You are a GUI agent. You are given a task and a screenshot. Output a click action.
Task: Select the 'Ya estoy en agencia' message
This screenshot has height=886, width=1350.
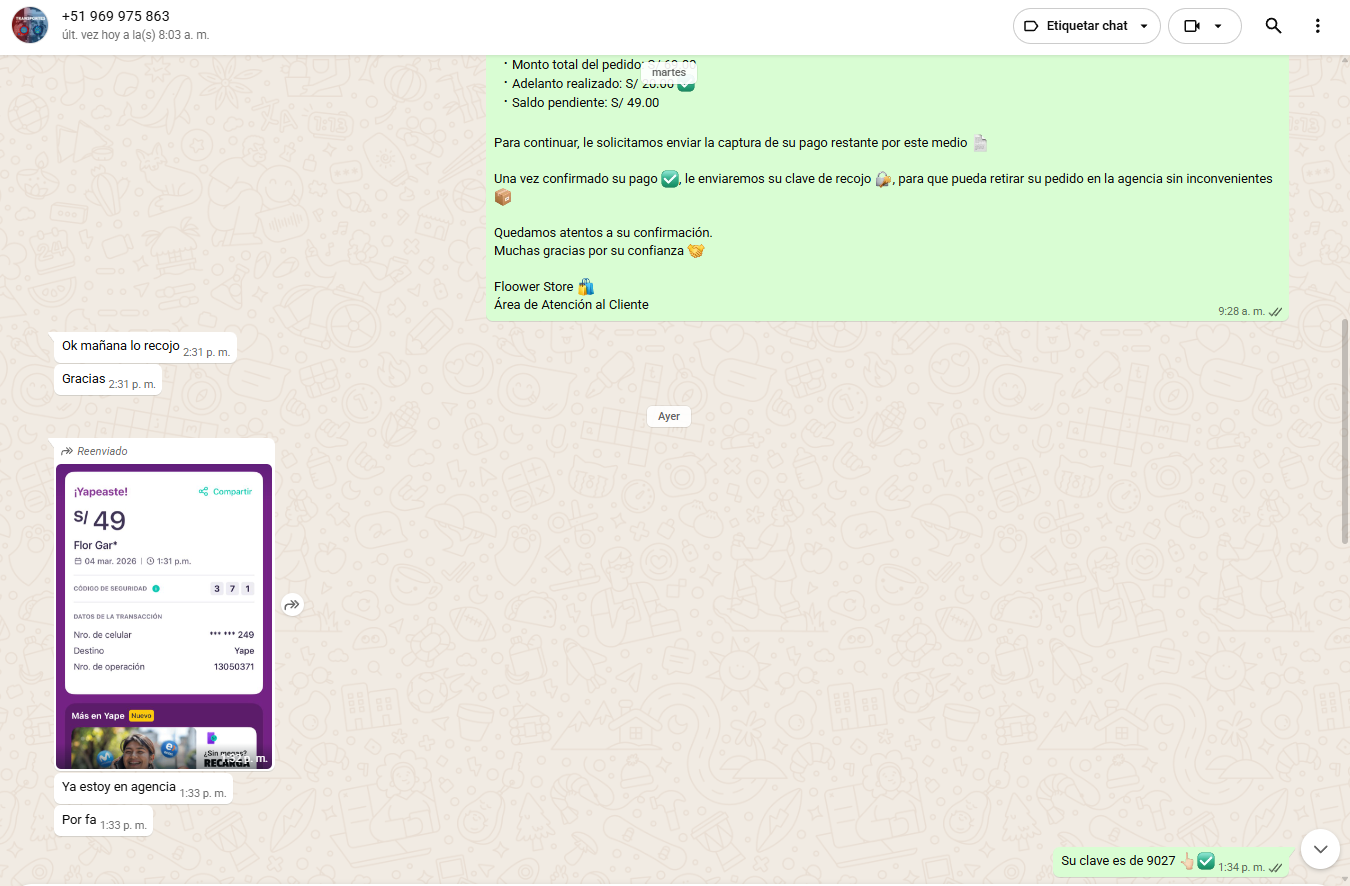pyautogui.click(x=119, y=788)
